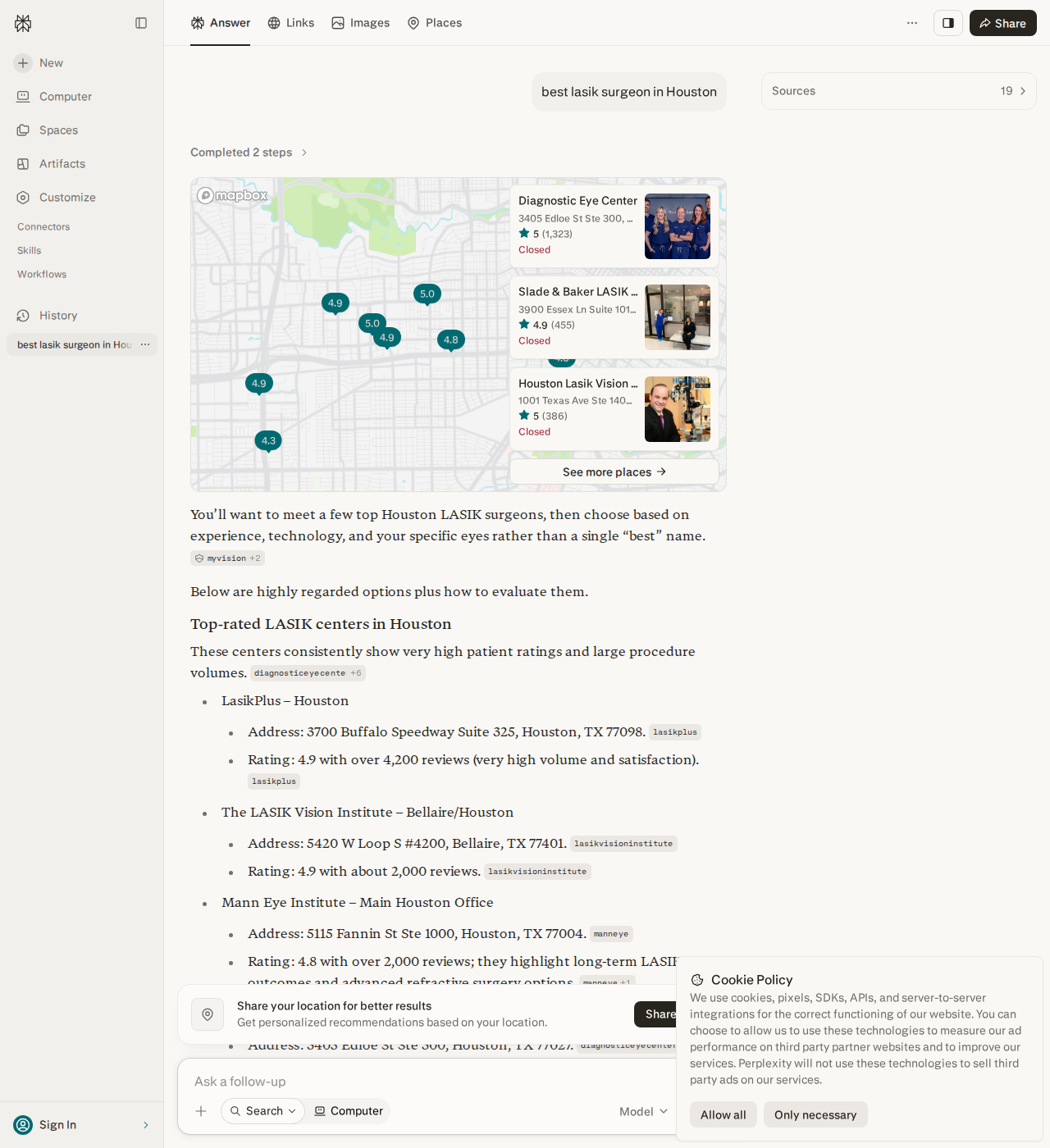Click See more places button

click(x=614, y=471)
